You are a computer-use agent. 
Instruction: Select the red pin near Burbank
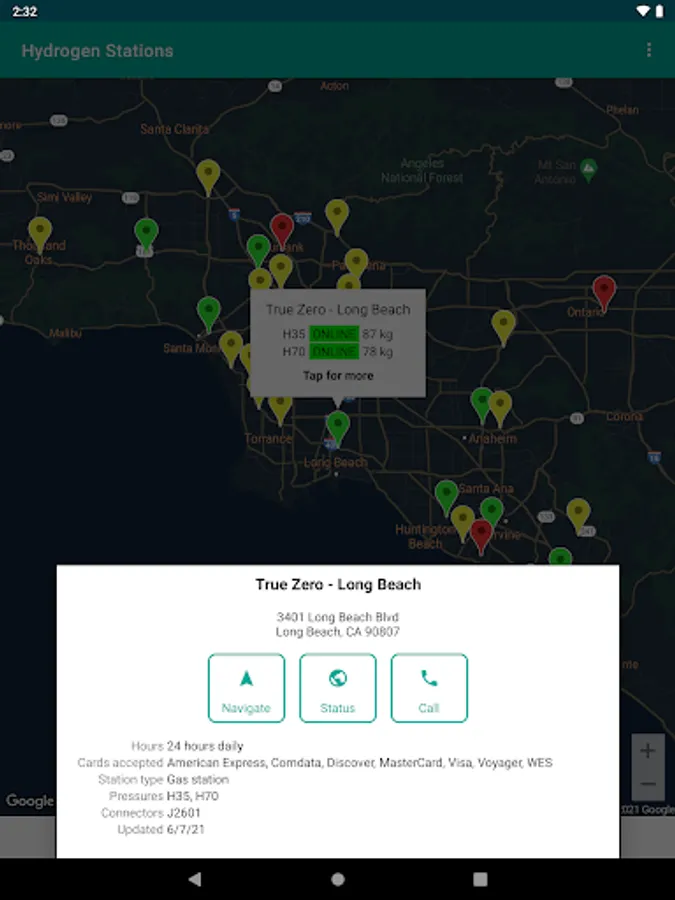click(x=282, y=231)
